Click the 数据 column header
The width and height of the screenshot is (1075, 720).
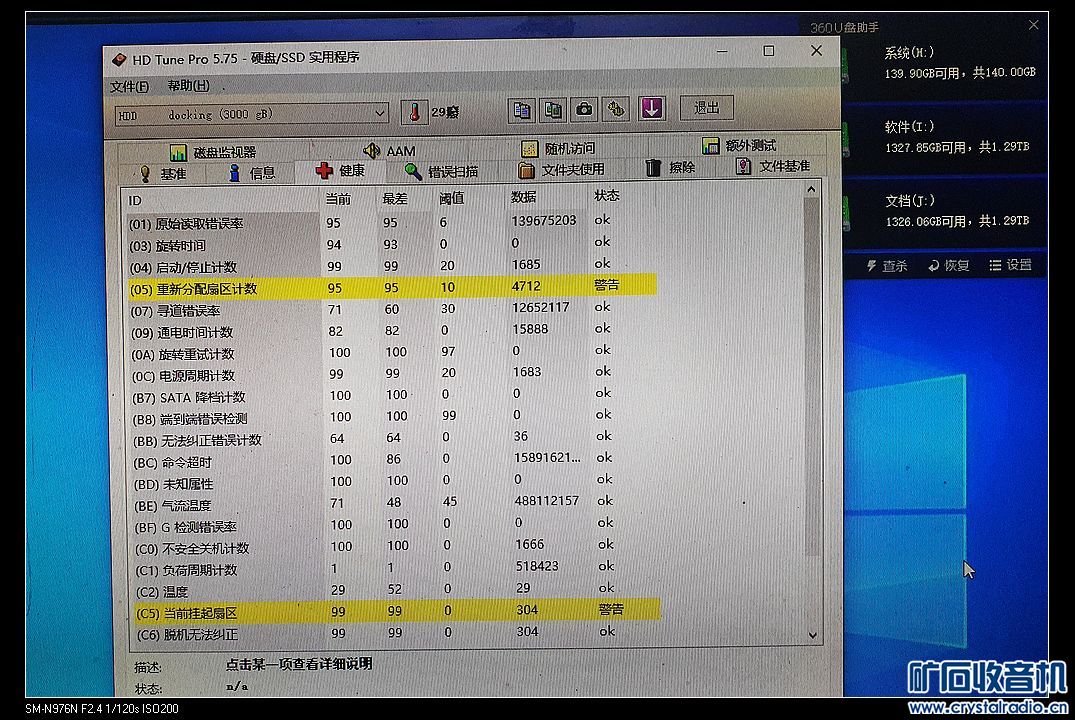[x=524, y=197]
